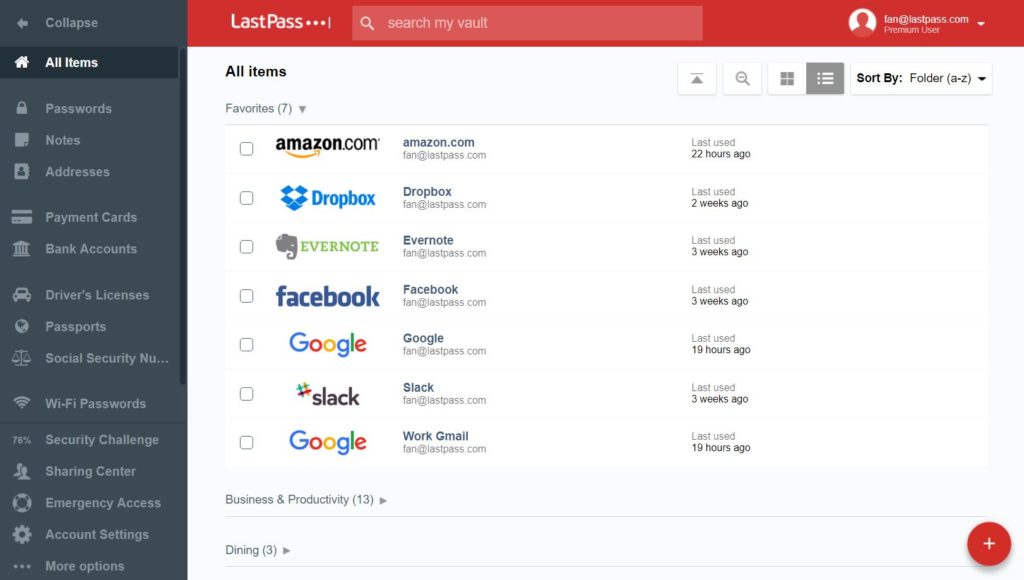
Task: Click the Dropbox site logo
Action: coord(327,198)
